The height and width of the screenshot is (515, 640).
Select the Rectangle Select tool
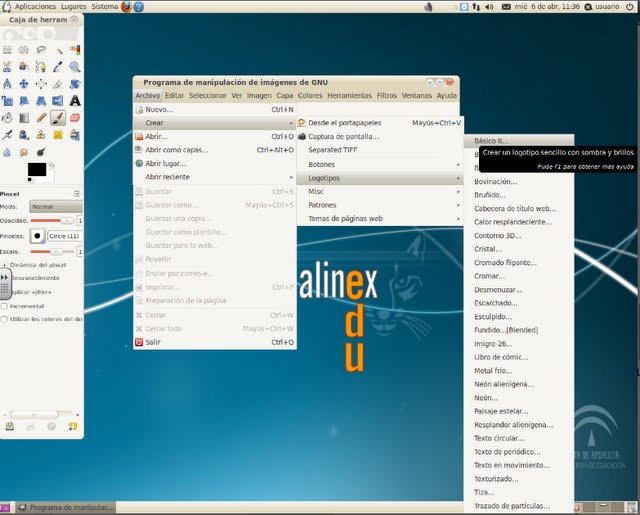(7, 50)
